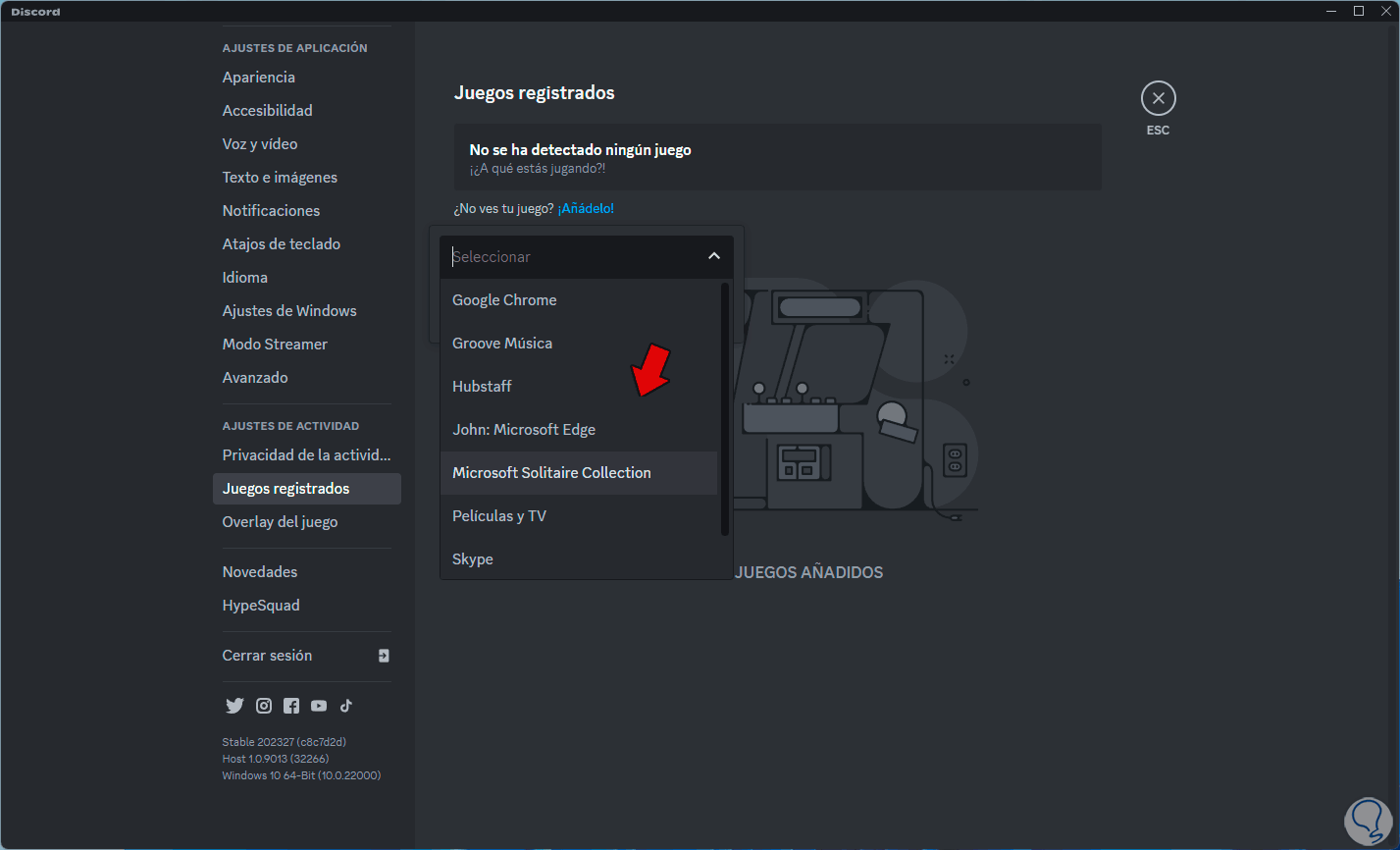Select Juegos registrados in sidebar
This screenshot has width=1400, height=850.
point(307,489)
